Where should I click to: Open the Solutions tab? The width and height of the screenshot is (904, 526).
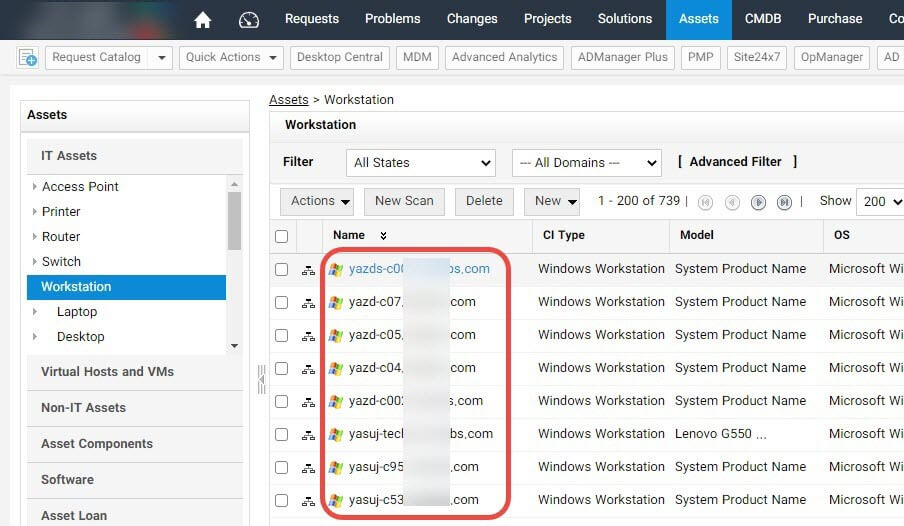point(625,19)
